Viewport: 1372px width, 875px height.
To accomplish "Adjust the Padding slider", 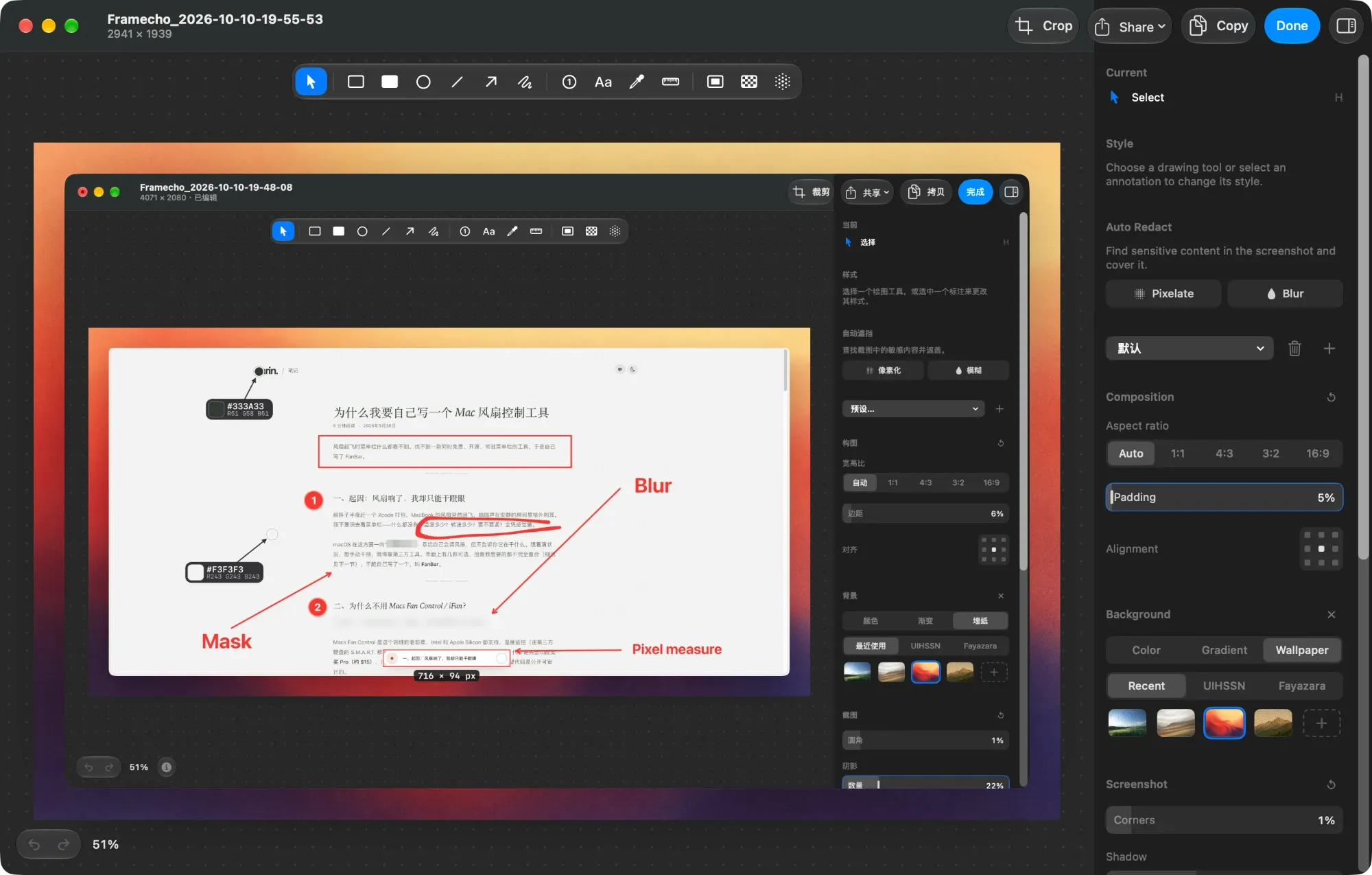I will 1225,497.
